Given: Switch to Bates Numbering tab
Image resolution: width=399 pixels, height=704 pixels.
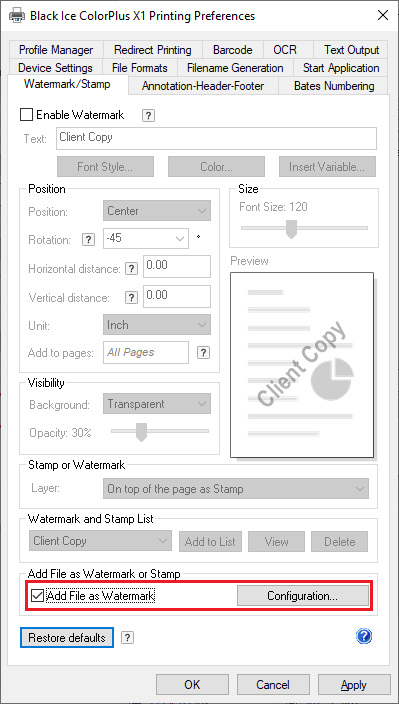Looking at the screenshot, I should coord(334,86).
